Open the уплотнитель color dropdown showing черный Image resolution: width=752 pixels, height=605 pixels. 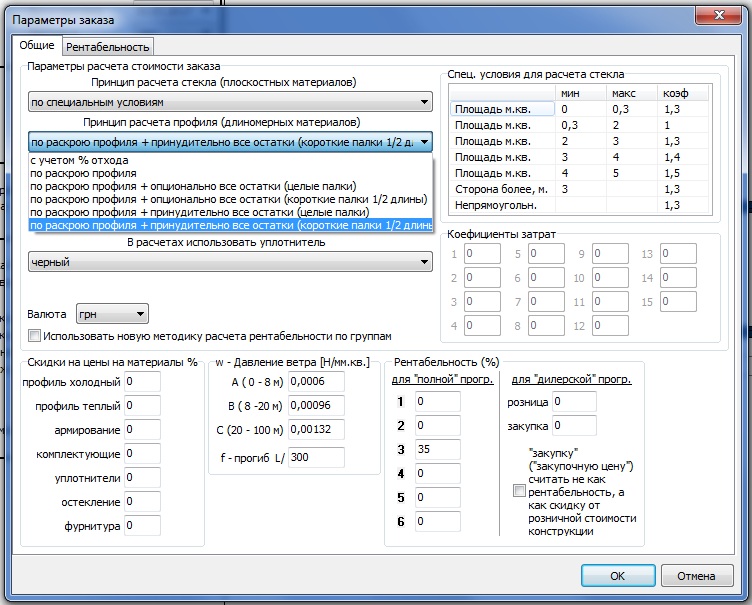[x=230, y=262]
